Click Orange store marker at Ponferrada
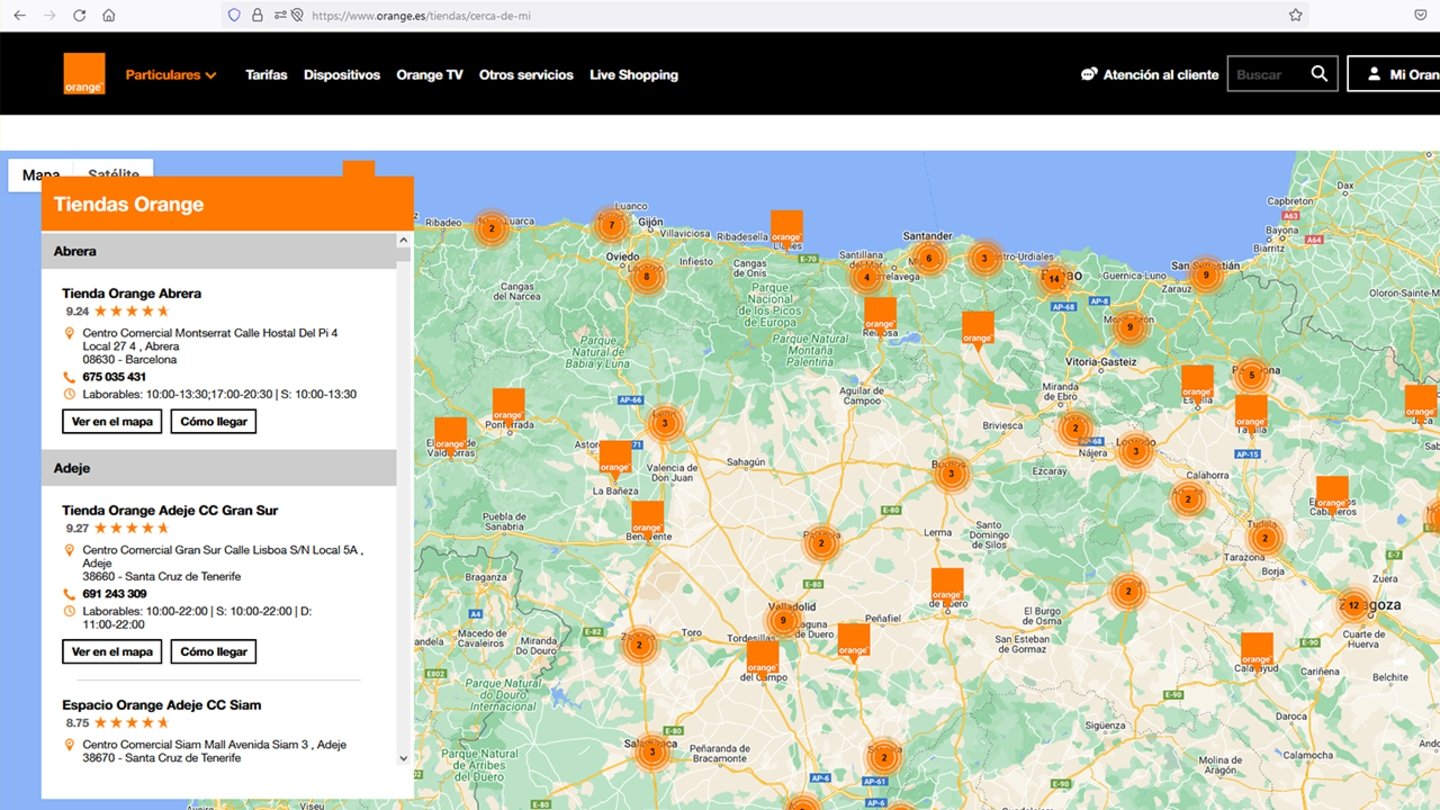 point(508,406)
